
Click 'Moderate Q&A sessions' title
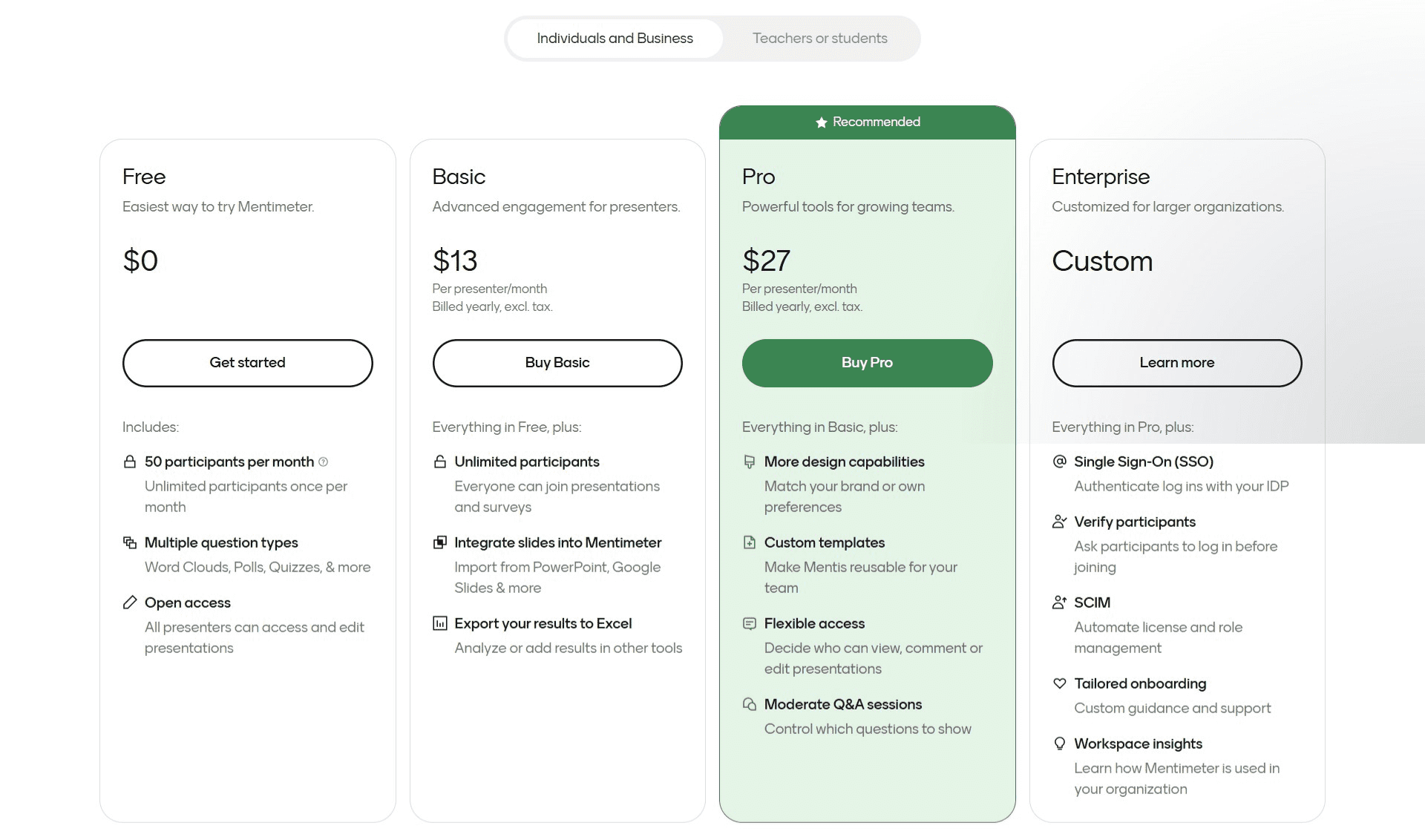pos(843,704)
